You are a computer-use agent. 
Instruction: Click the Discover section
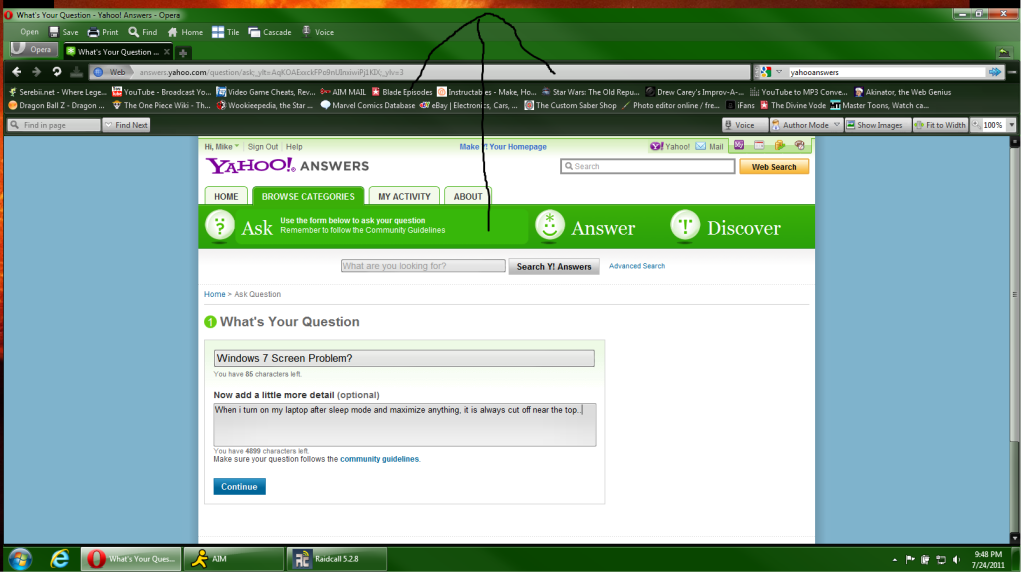click(x=725, y=227)
